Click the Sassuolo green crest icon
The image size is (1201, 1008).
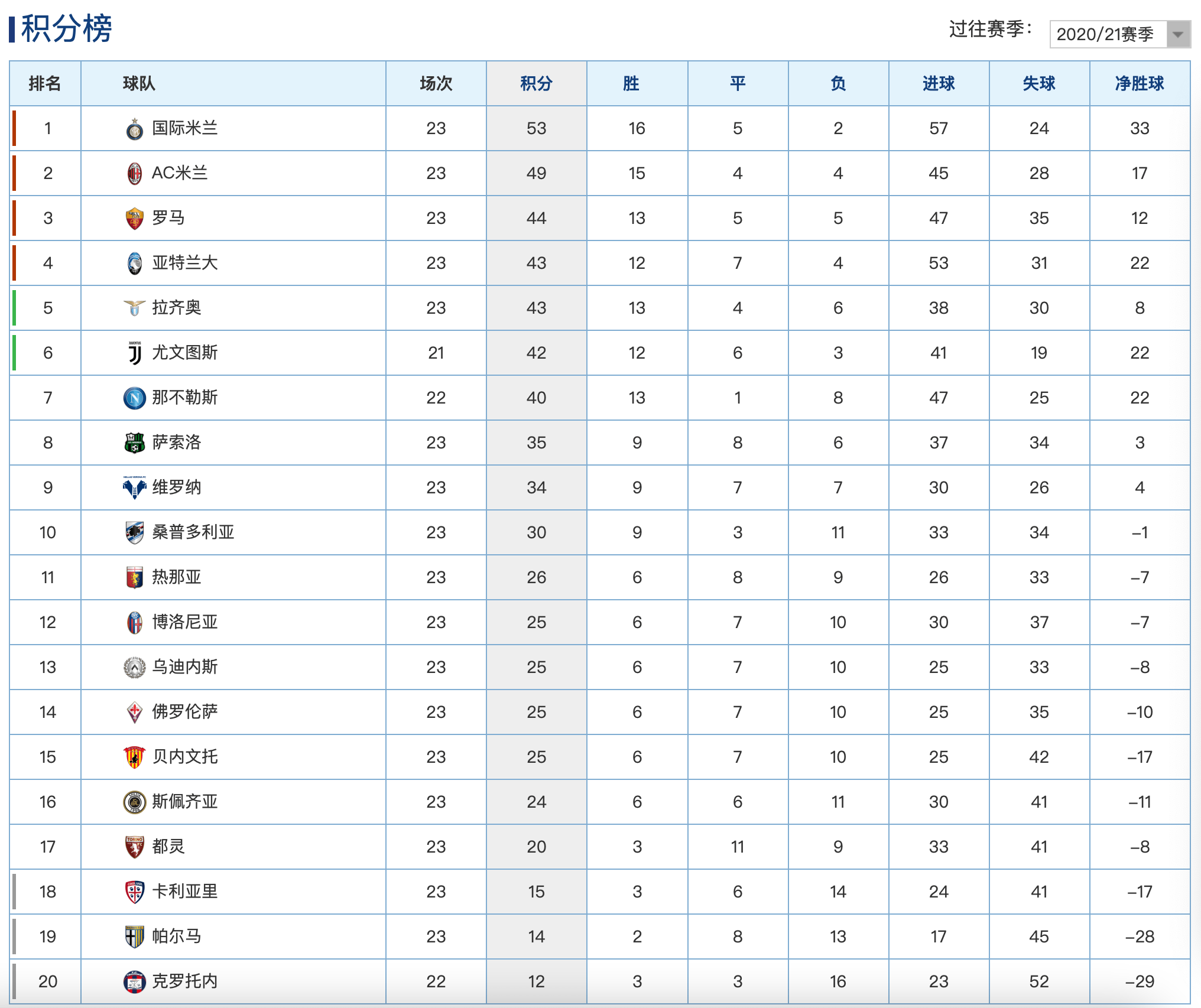[135, 443]
